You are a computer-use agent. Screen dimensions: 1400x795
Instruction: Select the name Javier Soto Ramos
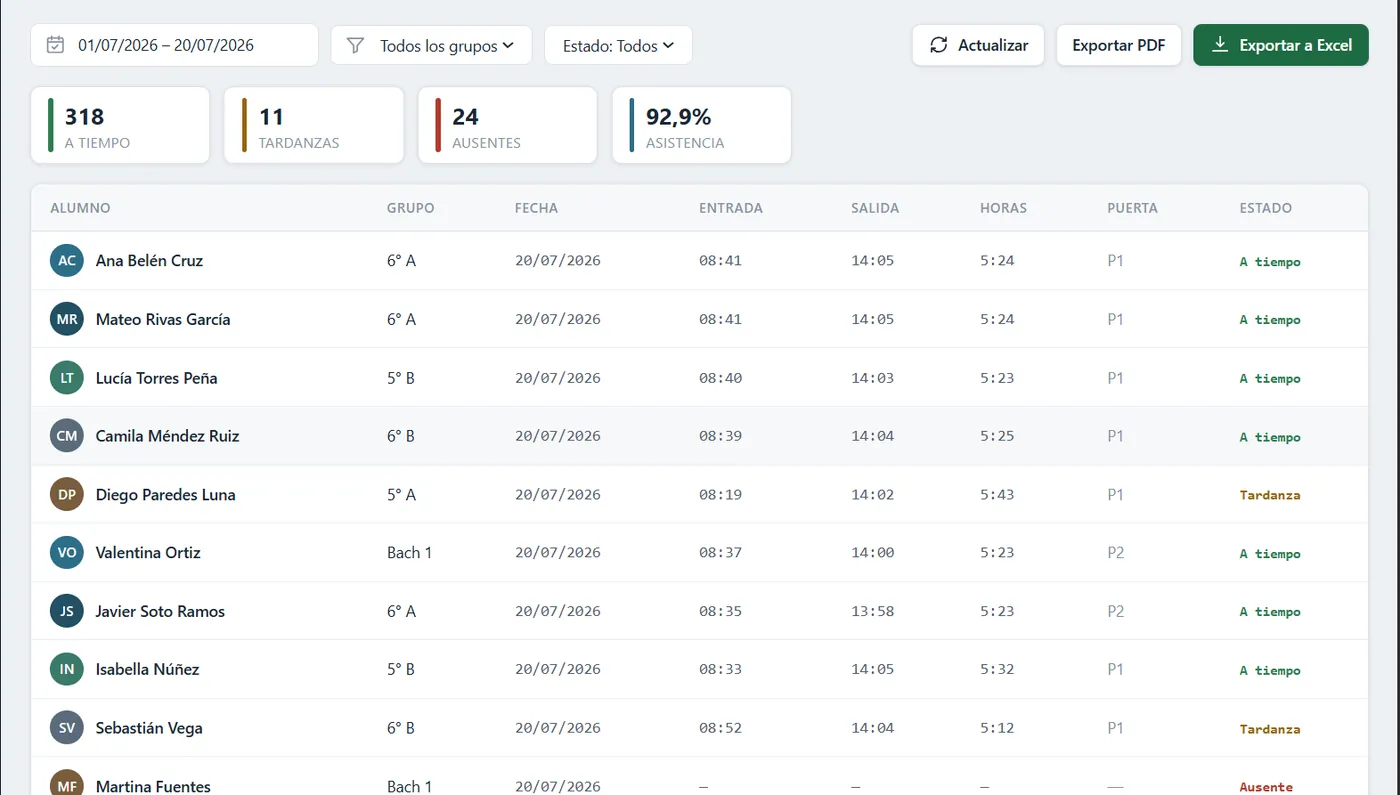[x=160, y=611]
